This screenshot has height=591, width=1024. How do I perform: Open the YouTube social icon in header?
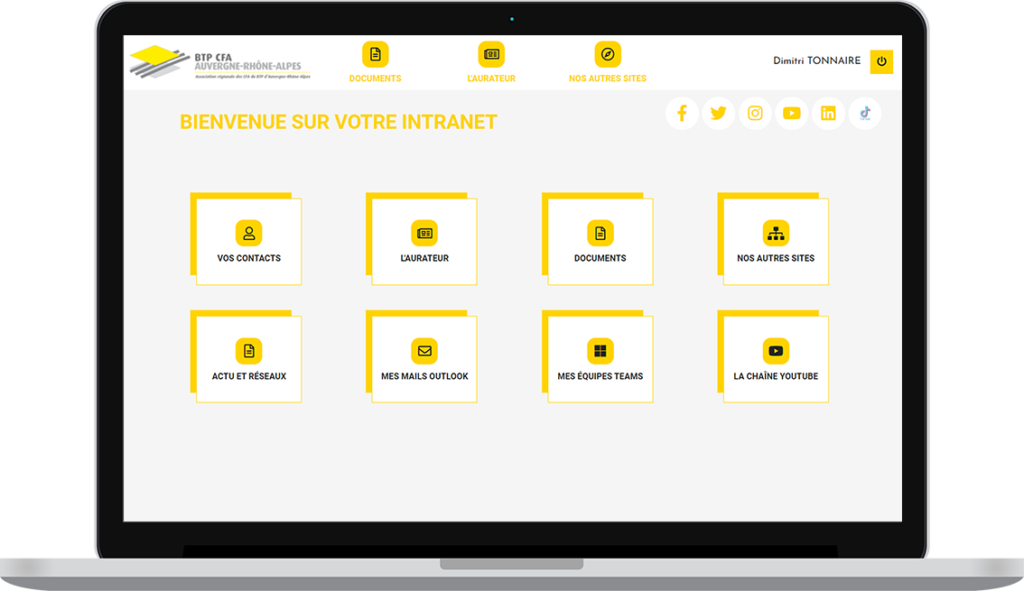click(792, 113)
